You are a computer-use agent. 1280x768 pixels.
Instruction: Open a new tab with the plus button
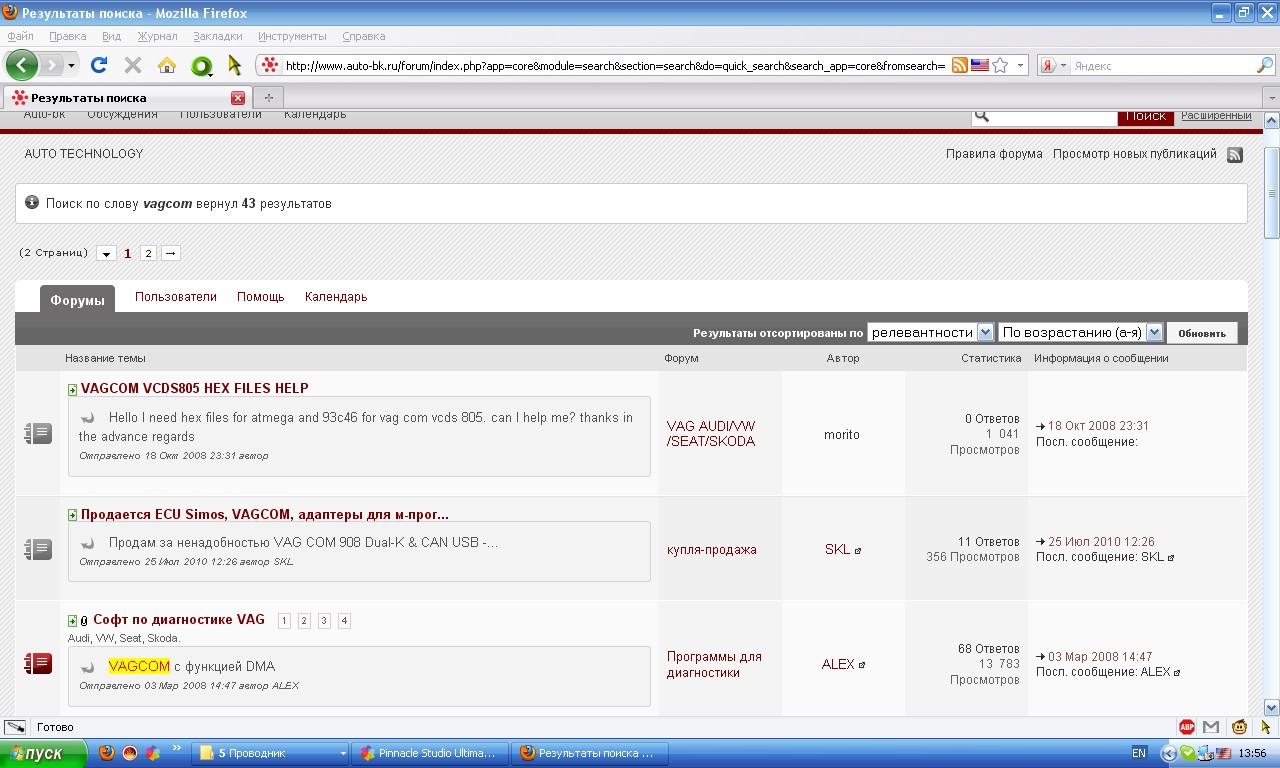[268, 98]
